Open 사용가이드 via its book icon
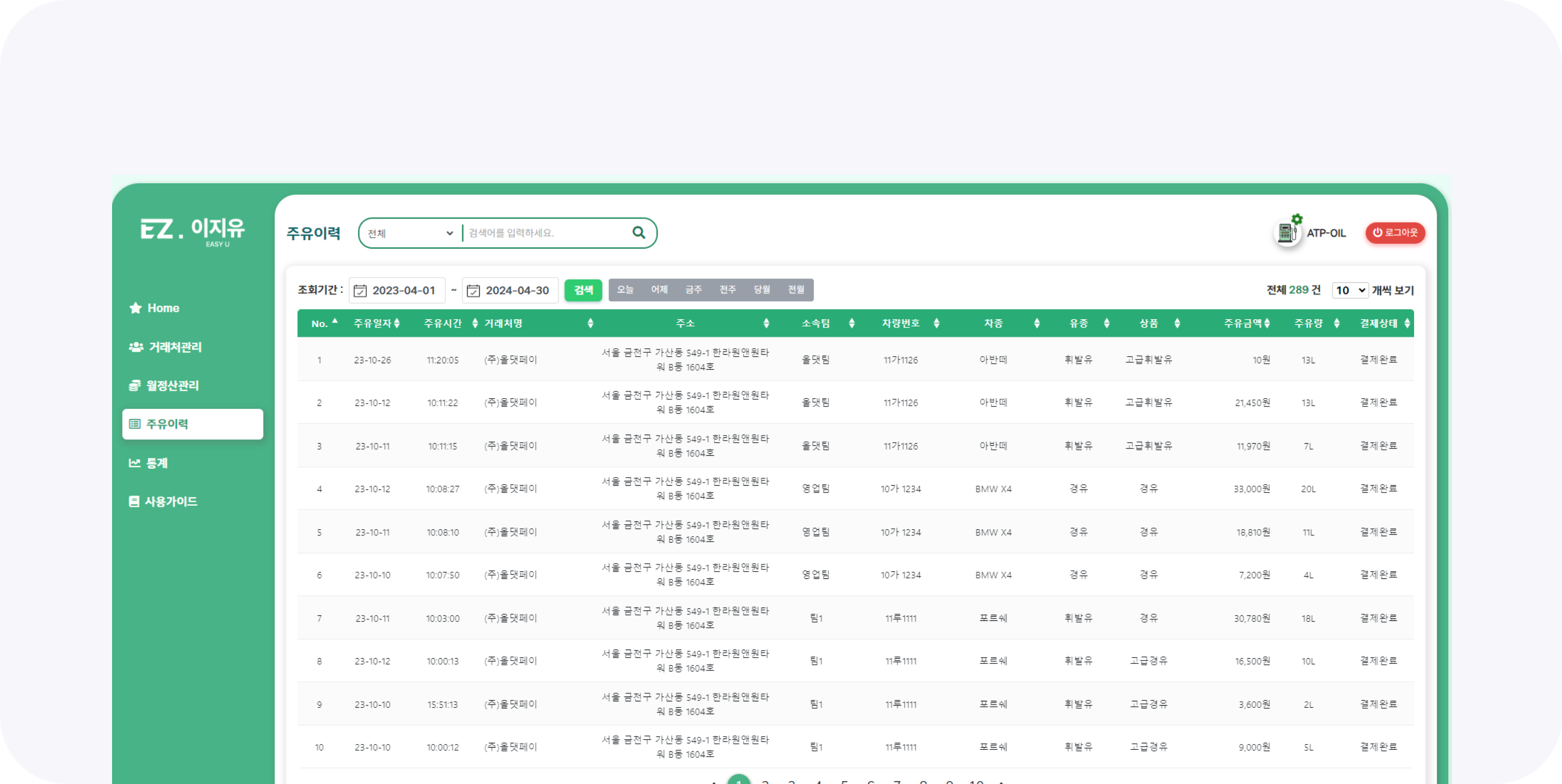Screen dimensions: 1562x784 134,502
